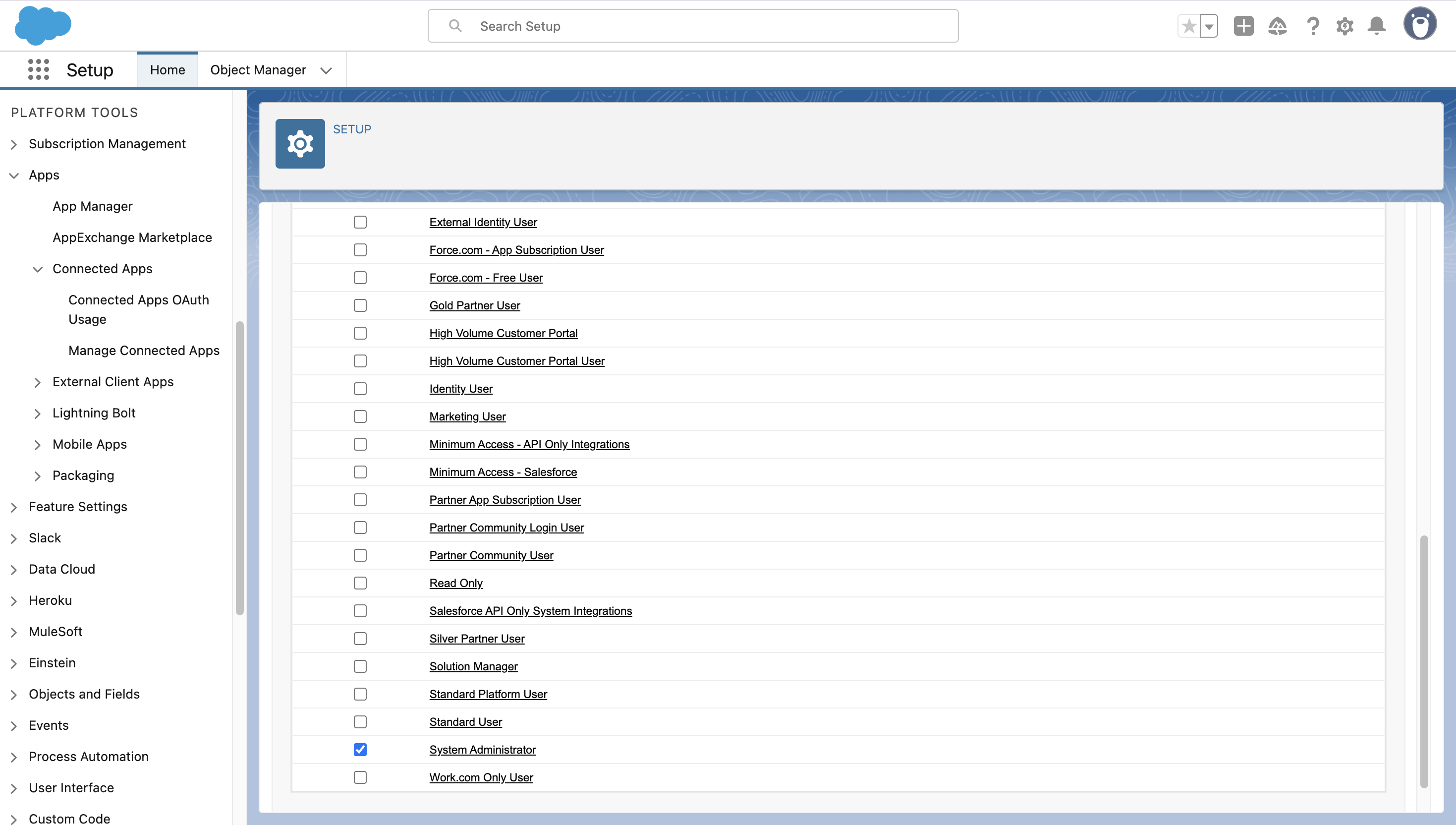Click the favorites star icon
The width and height of the screenshot is (1456, 825).
pos(1189,26)
